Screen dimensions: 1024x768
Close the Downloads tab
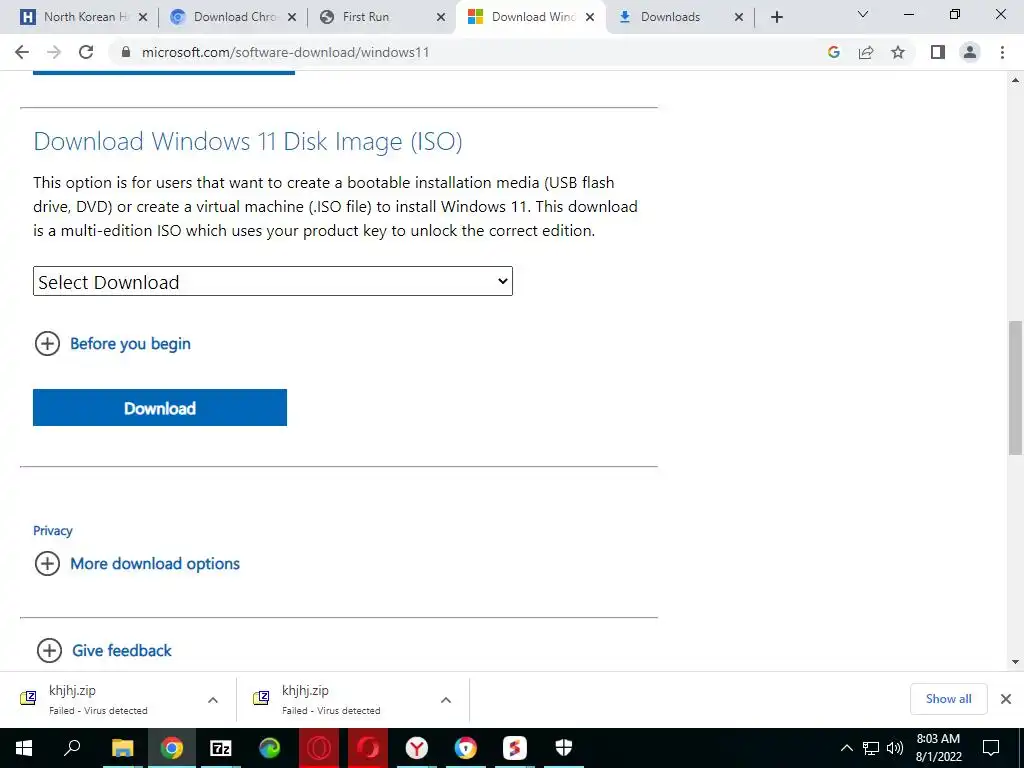739,18
